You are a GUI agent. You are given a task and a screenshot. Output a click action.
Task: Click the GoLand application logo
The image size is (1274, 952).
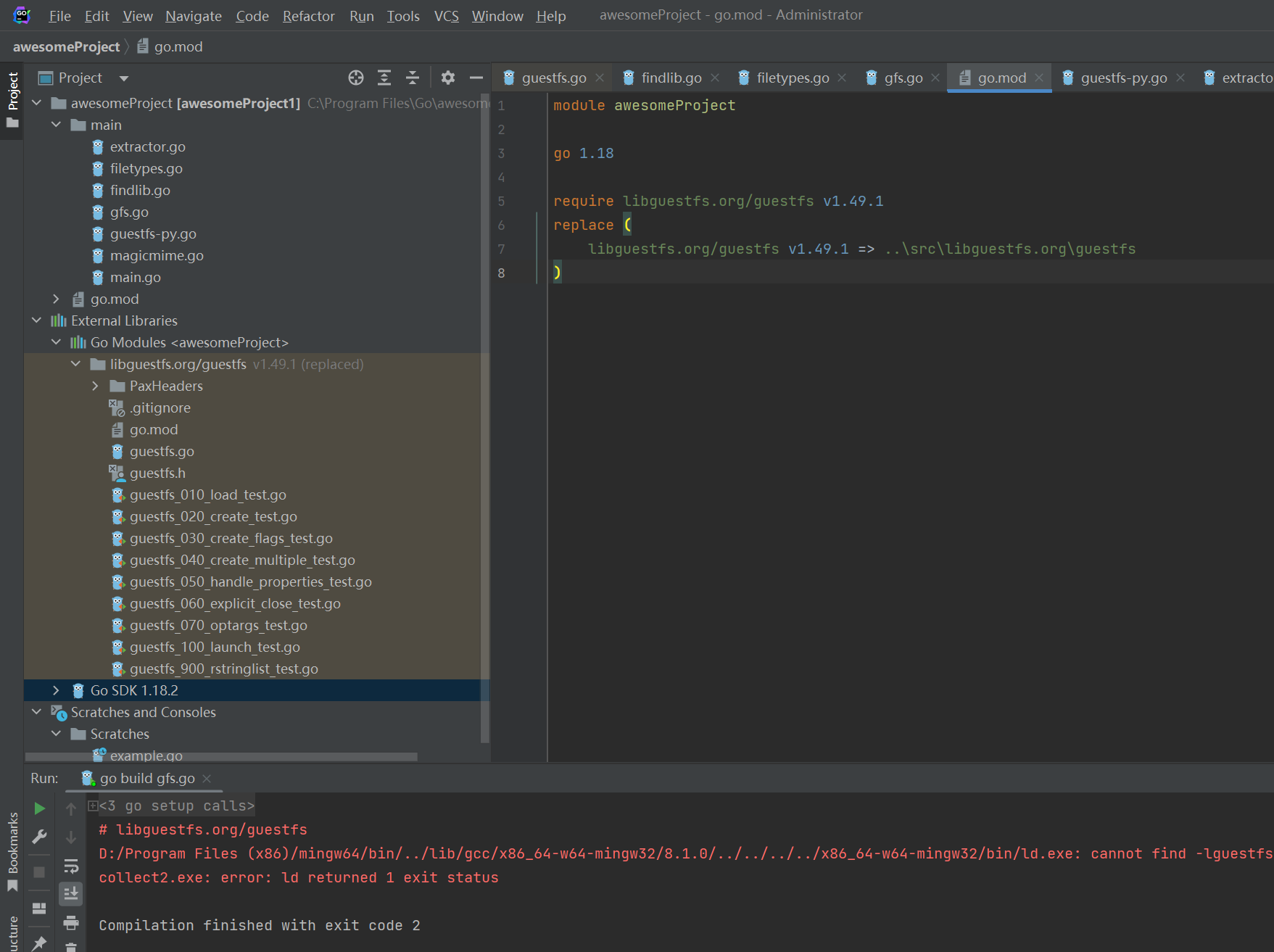tap(22, 15)
